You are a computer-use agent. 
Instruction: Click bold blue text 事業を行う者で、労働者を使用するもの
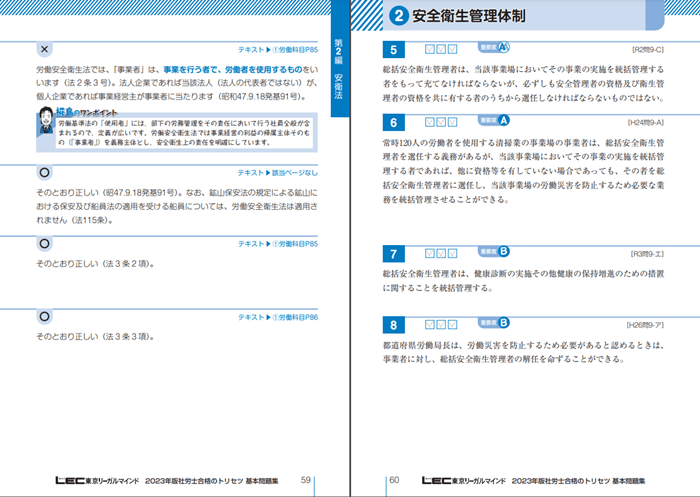pos(233,69)
